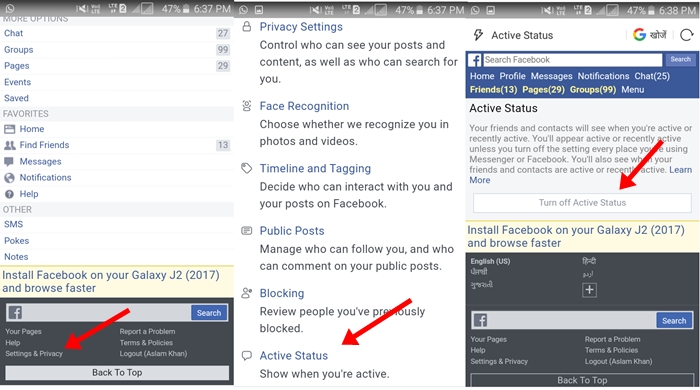
Task: Open Public Posts settings
Action: coord(292,231)
